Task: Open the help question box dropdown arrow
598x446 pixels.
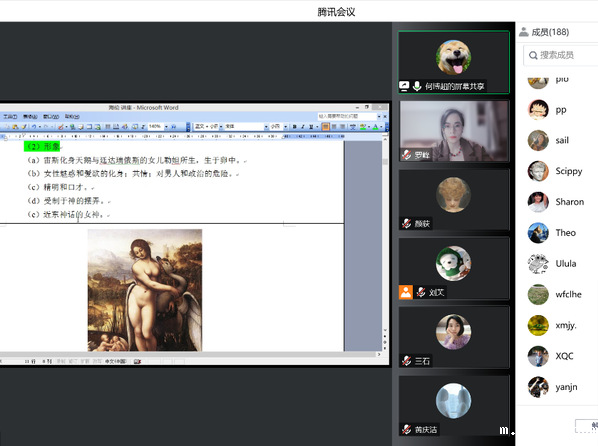Action: [379, 116]
